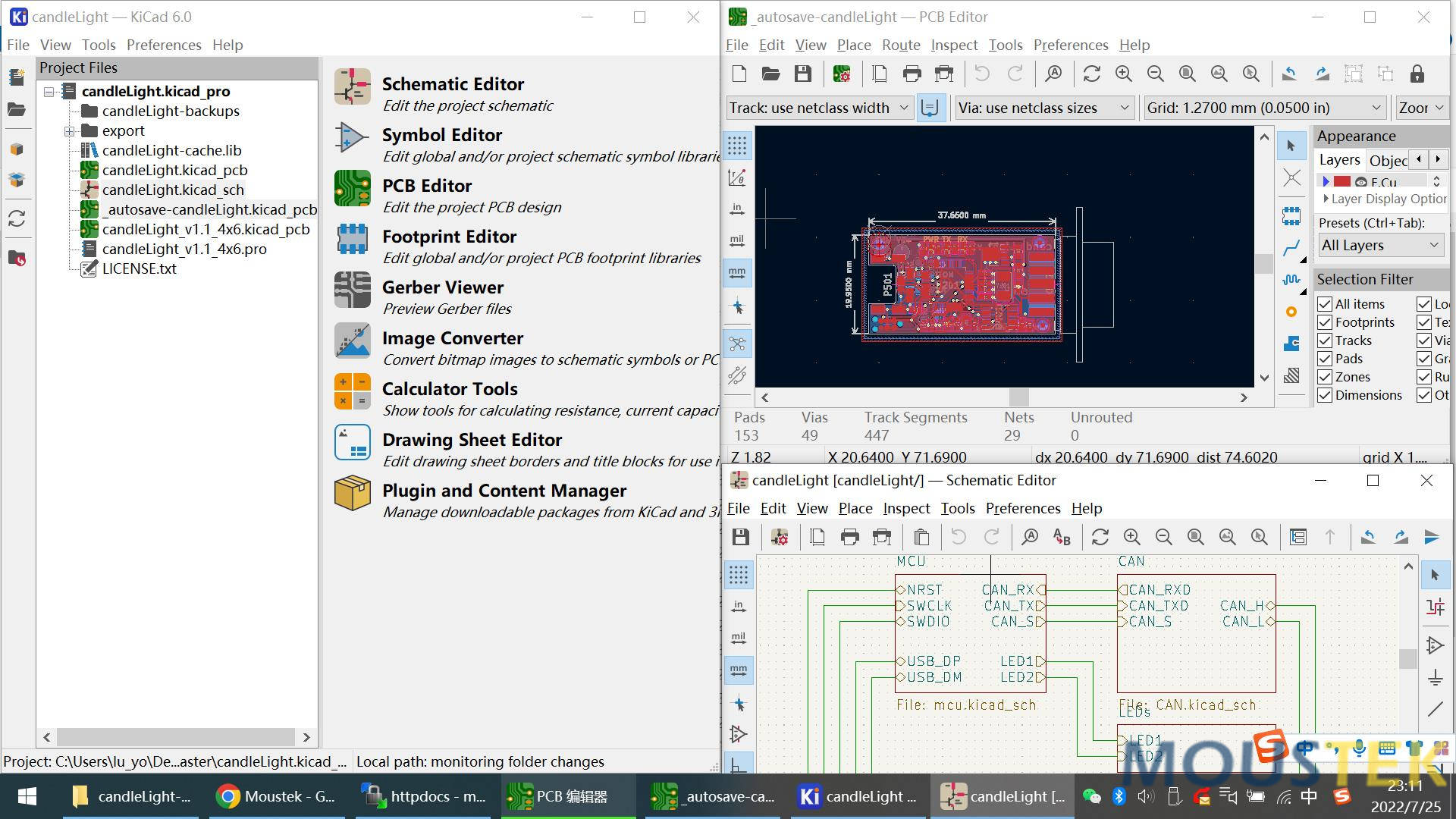Toggle All items selection filter
The width and height of the screenshot is (1456, 819).
point(1325,304)
